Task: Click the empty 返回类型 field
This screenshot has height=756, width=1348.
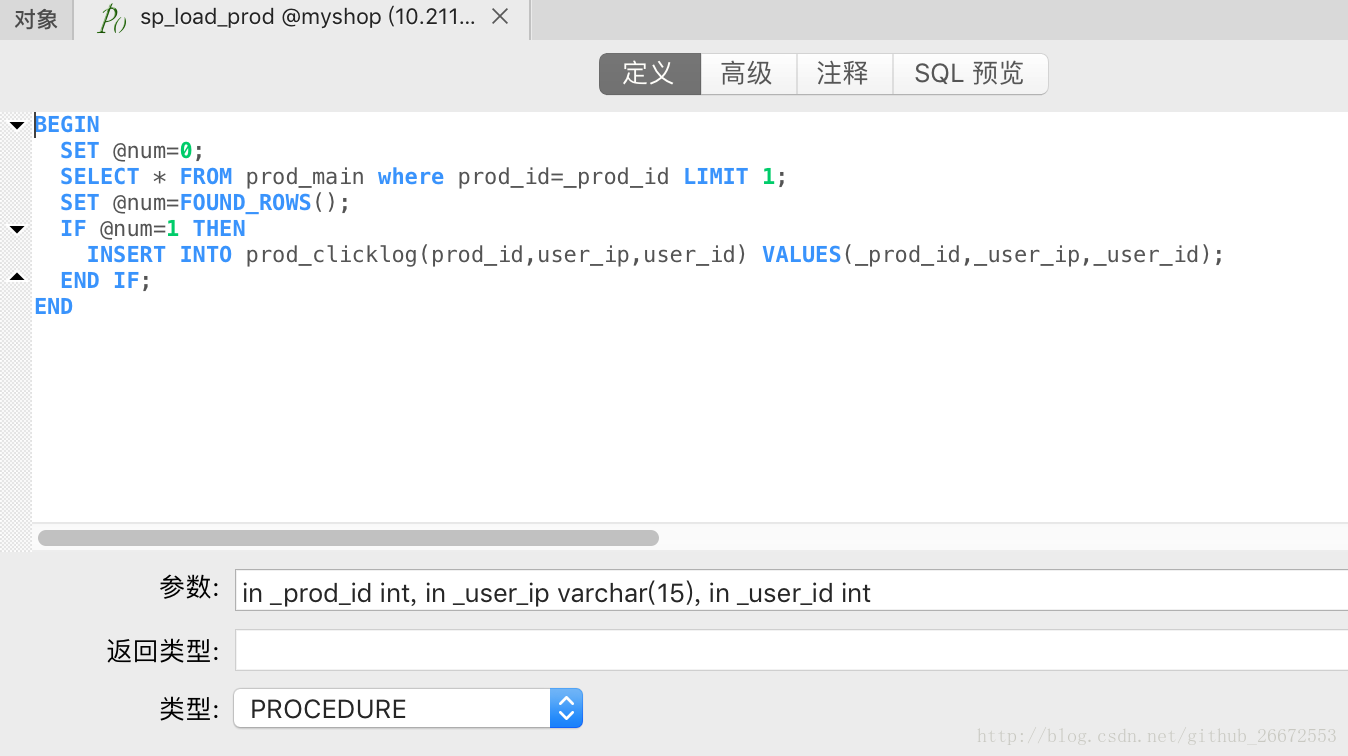Action: [x=791, y=650]
